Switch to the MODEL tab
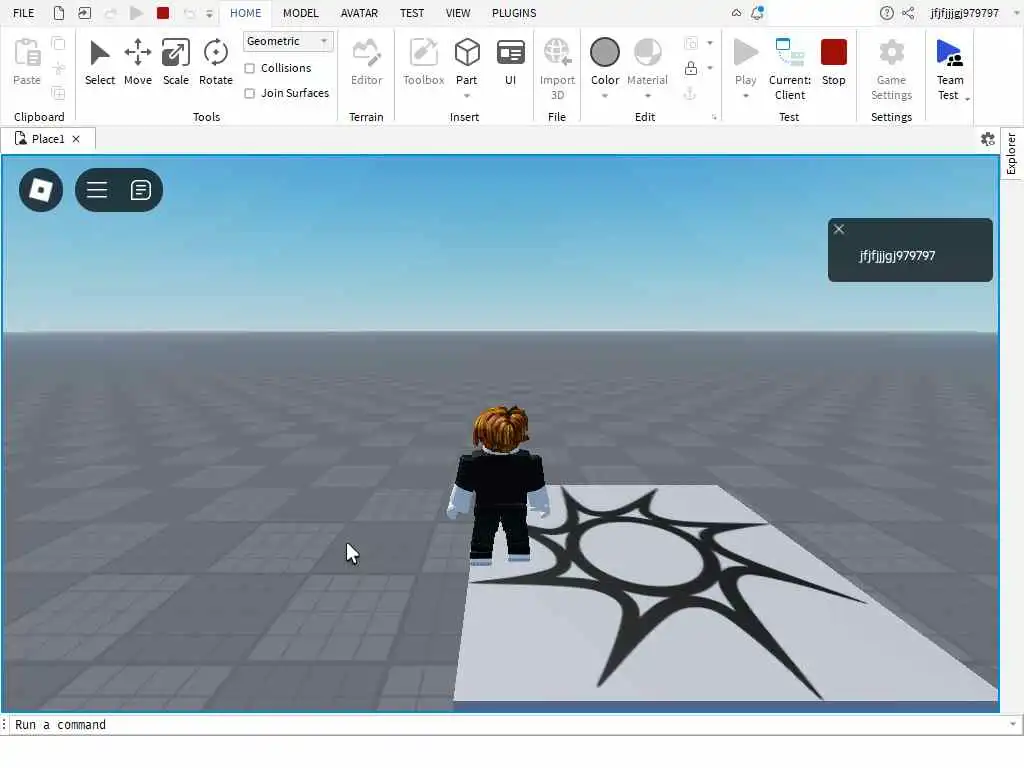Screen dimensions: 1024x768 pyautogui.click(x=300, y=13)
